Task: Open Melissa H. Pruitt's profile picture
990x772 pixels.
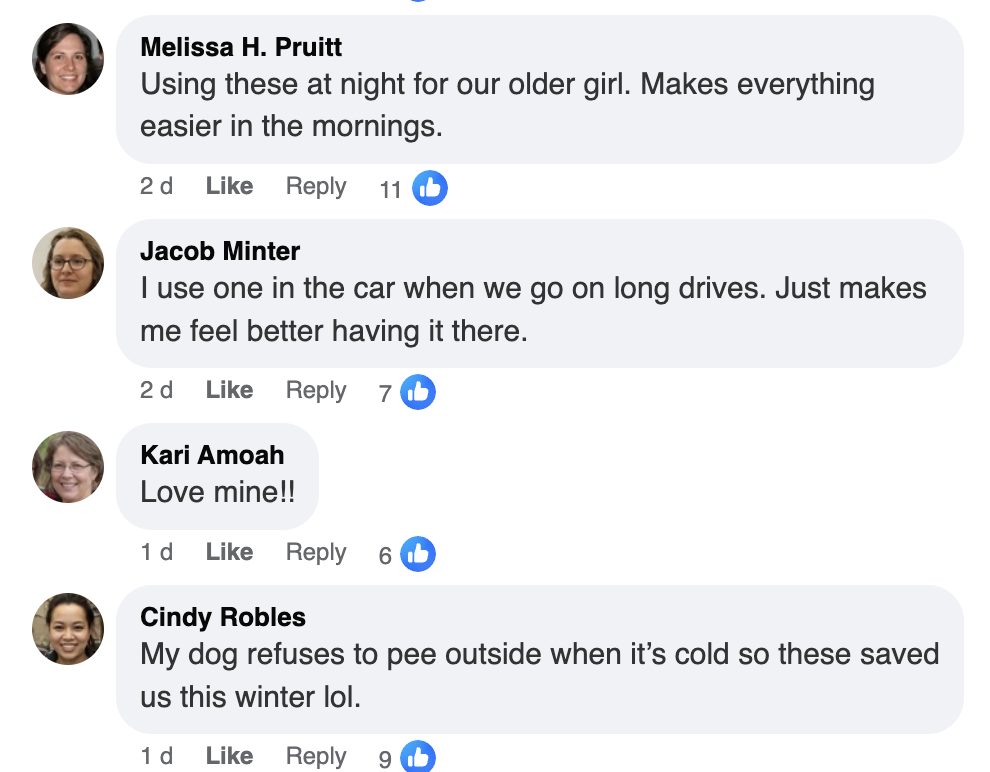Action: [67, 59]
